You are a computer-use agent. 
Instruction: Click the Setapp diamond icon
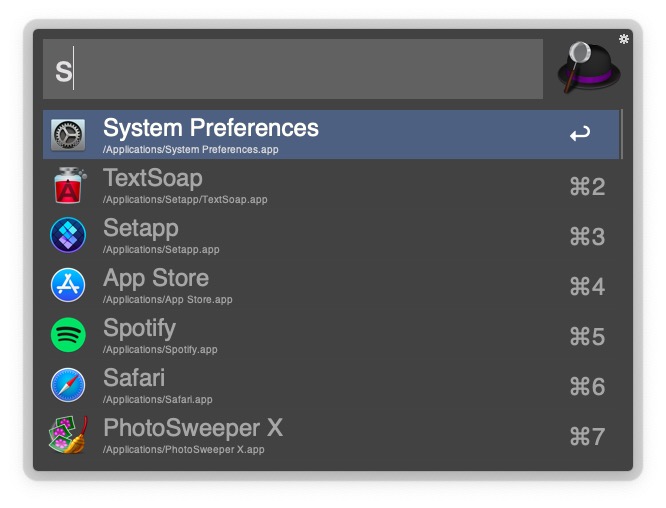pyautogui.click(x=68, y=235)
